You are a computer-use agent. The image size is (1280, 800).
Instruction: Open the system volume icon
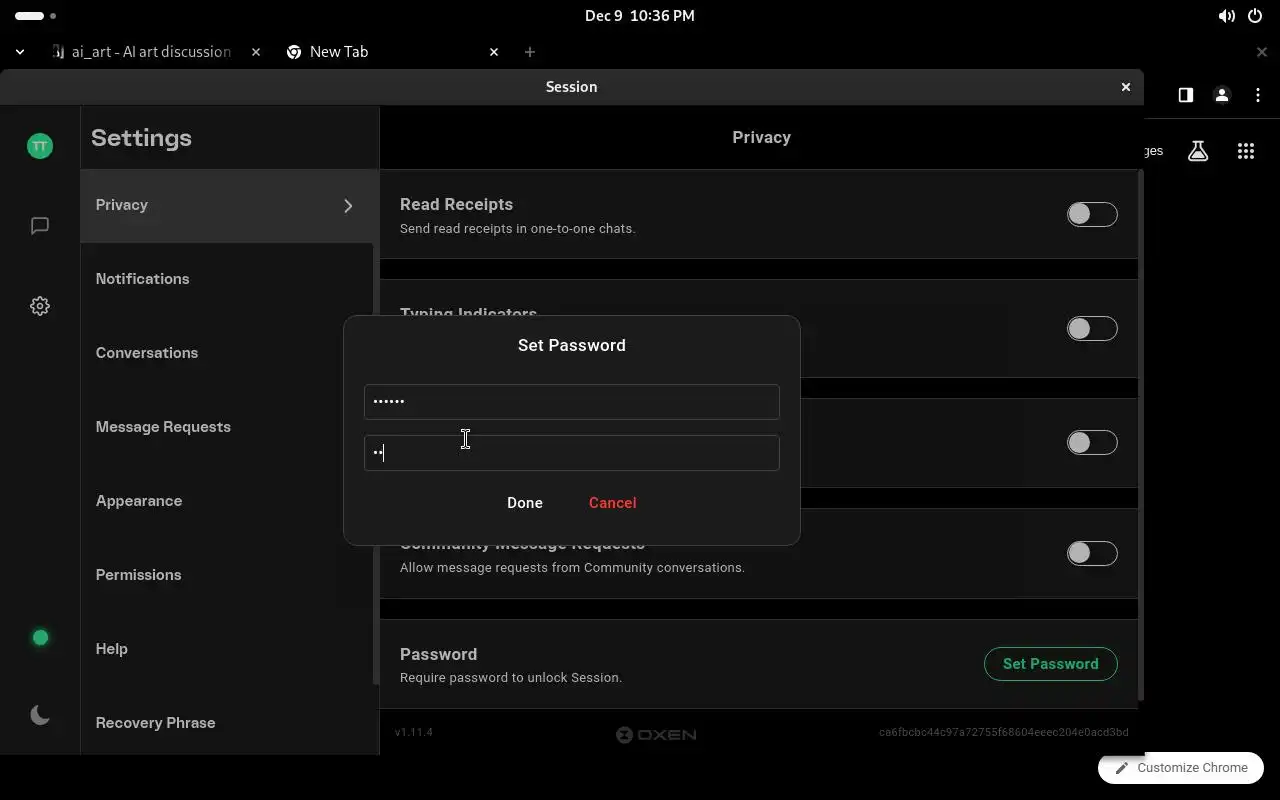click(x=1226, y=16)
